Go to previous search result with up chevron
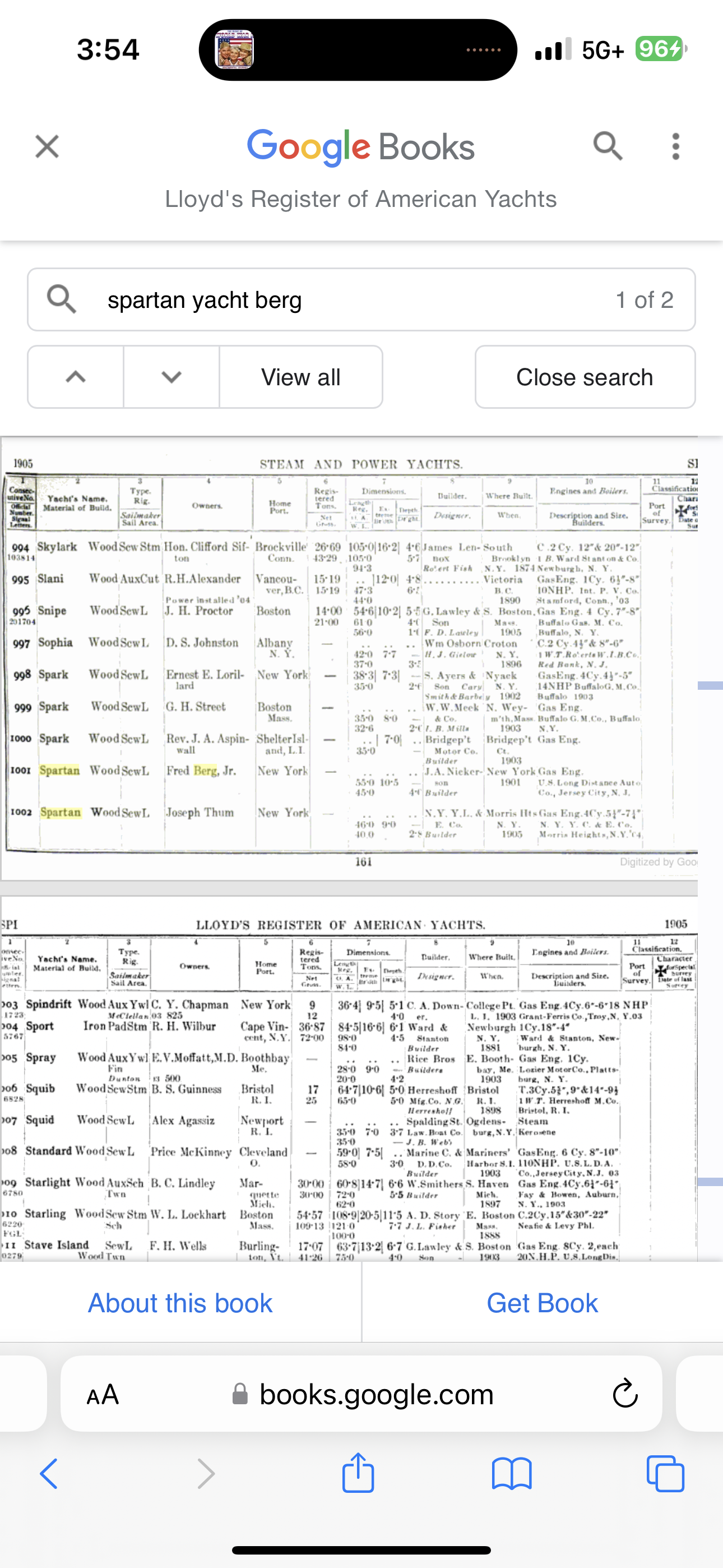The image size is (723, 1568). [76, 377]
